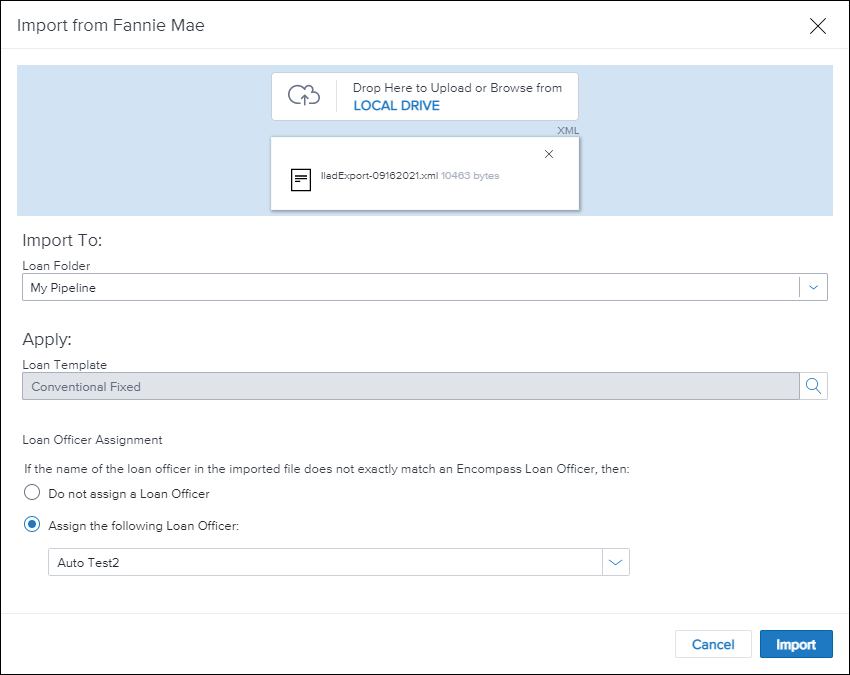
Task: Click the 'Assign the following Loan Officer:' label
Action: [144, 526]
